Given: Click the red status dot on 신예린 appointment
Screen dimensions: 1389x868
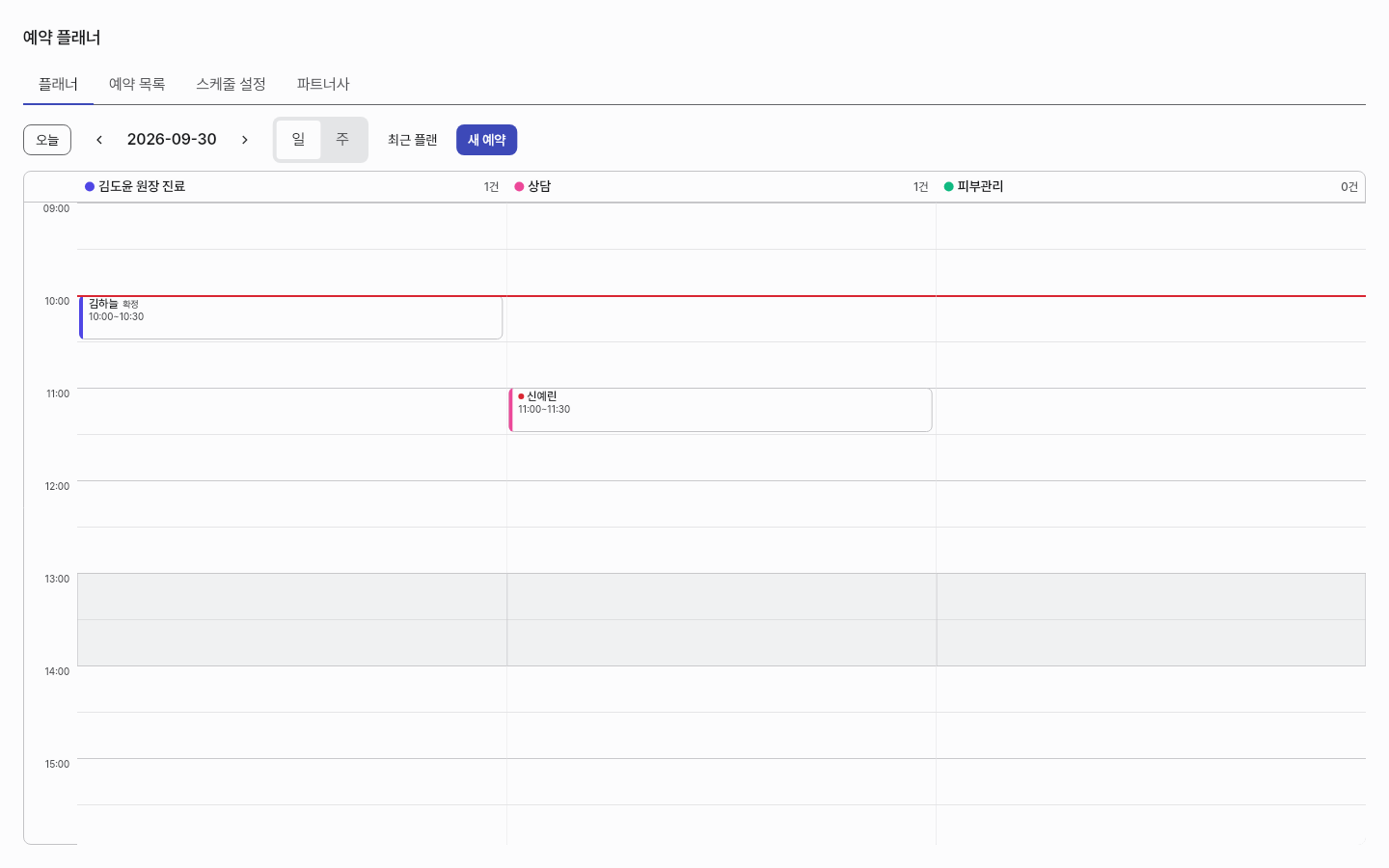Looking at the screenshot, I should pyautogui.click(x=521, y=396).
